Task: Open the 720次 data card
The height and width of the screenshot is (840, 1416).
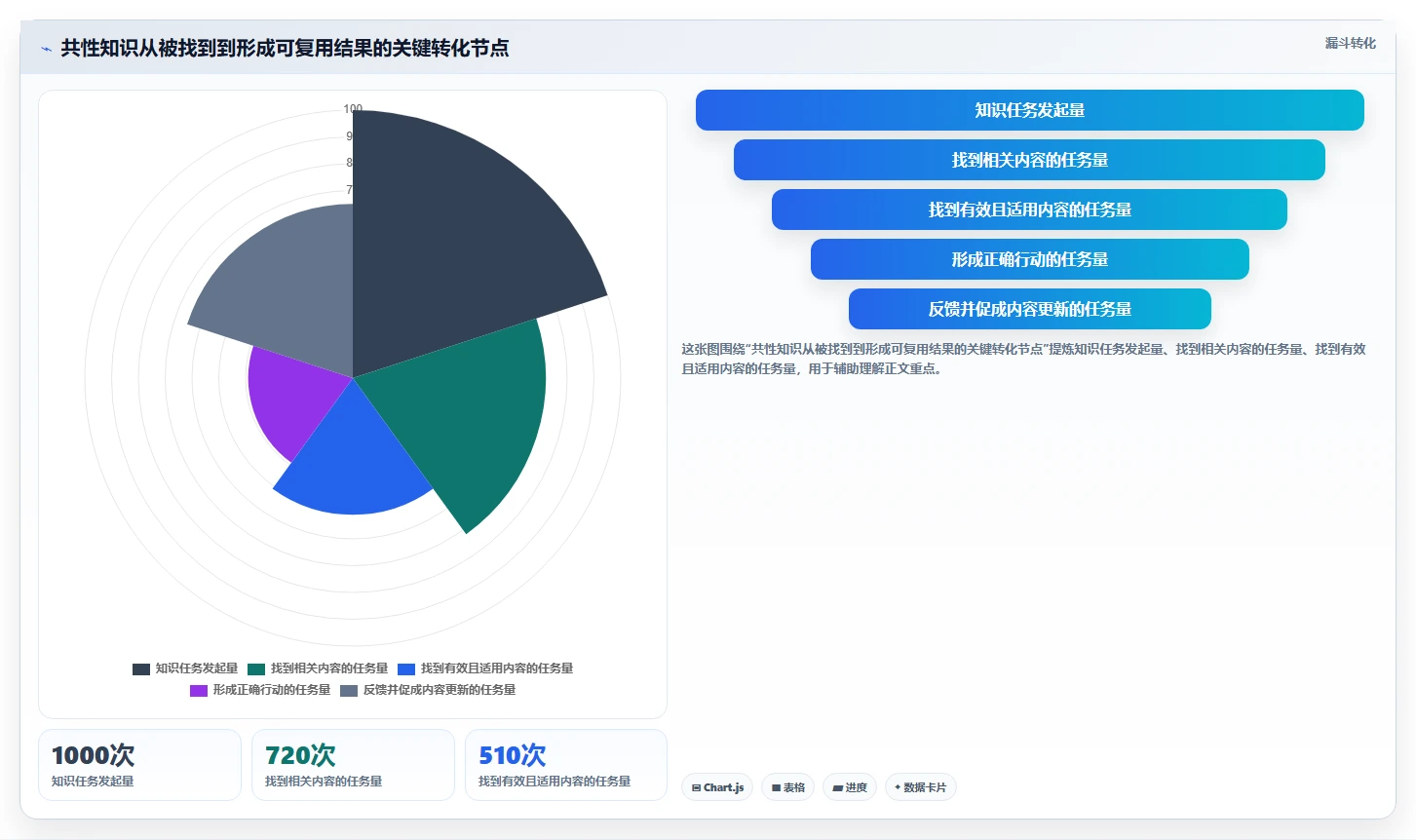Action: (x=353, y=765)
